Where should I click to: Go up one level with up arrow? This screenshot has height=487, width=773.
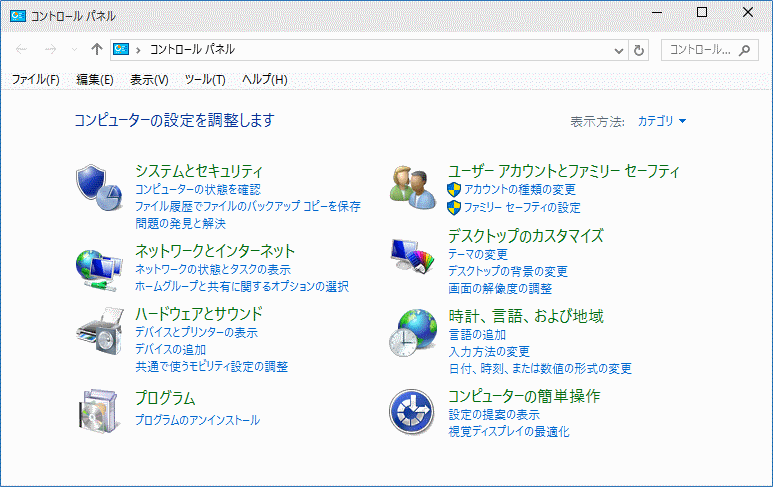[97, 49]
